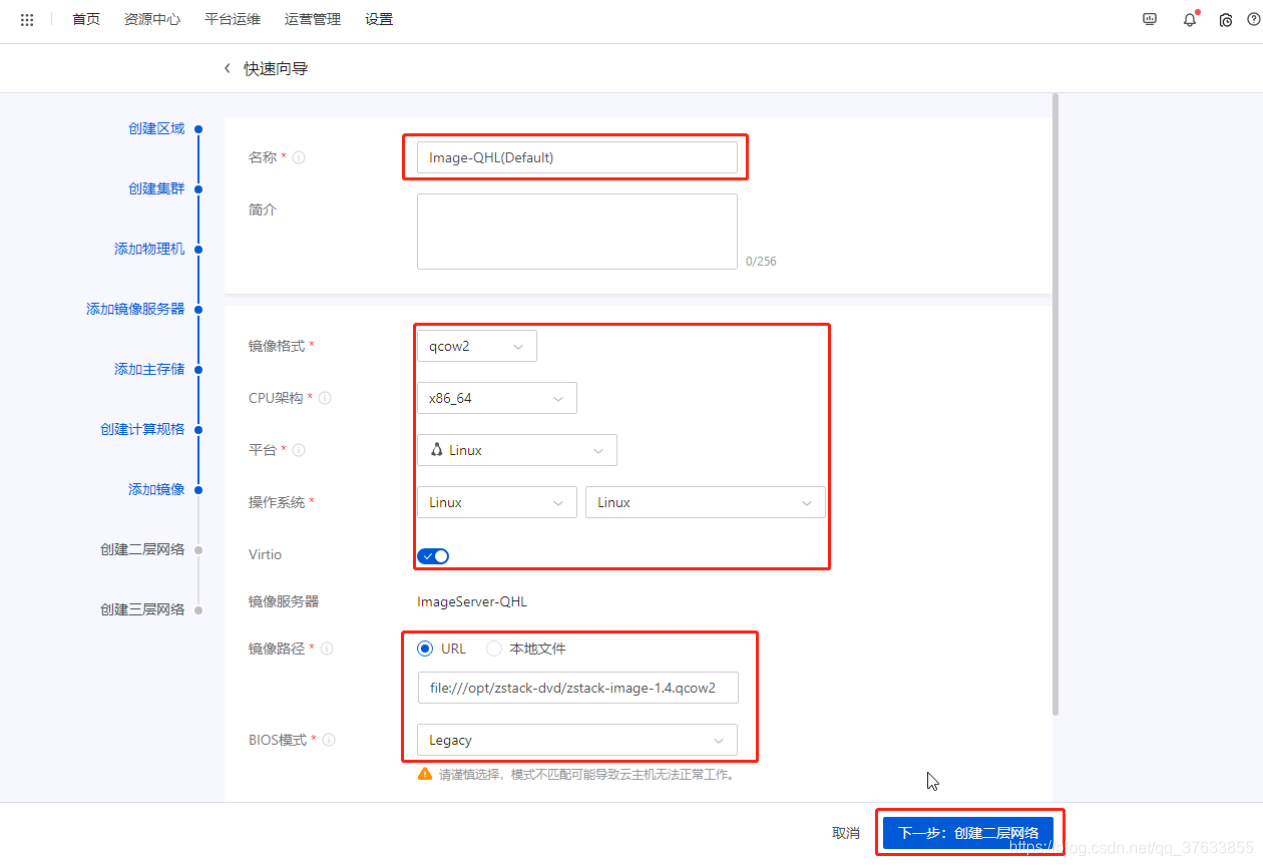The width and height of the screenshot is (1263, 866).
Task: Open the CPU架构 x86_64 dropdown
Action: 497,398
